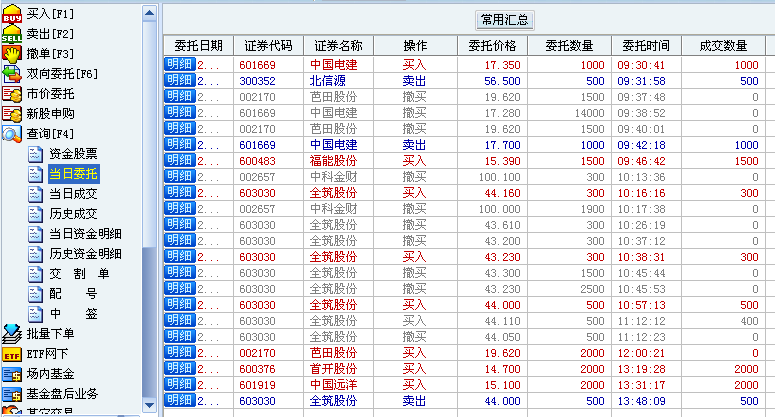775x417 pixels.
Task: Click the document icon beside 当日委托
Action: tap(35, 174)
